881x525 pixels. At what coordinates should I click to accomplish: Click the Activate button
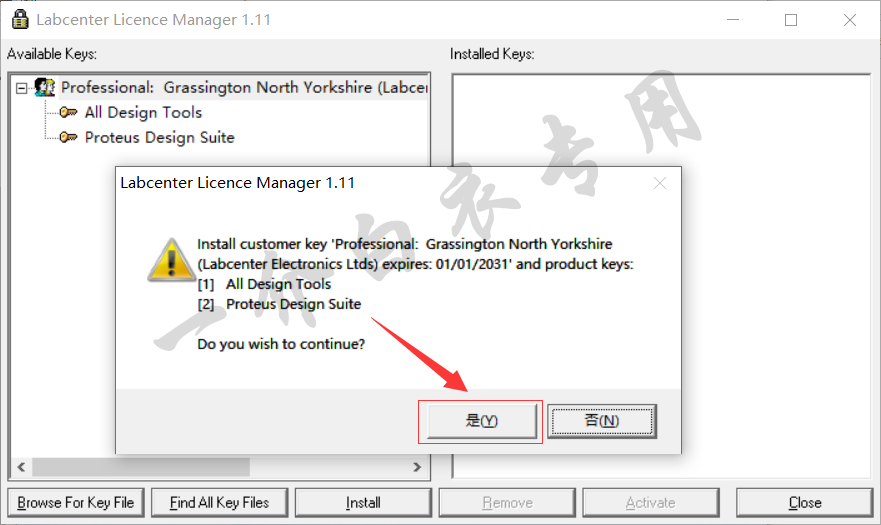pyautogui.click(x=651, y=503)
